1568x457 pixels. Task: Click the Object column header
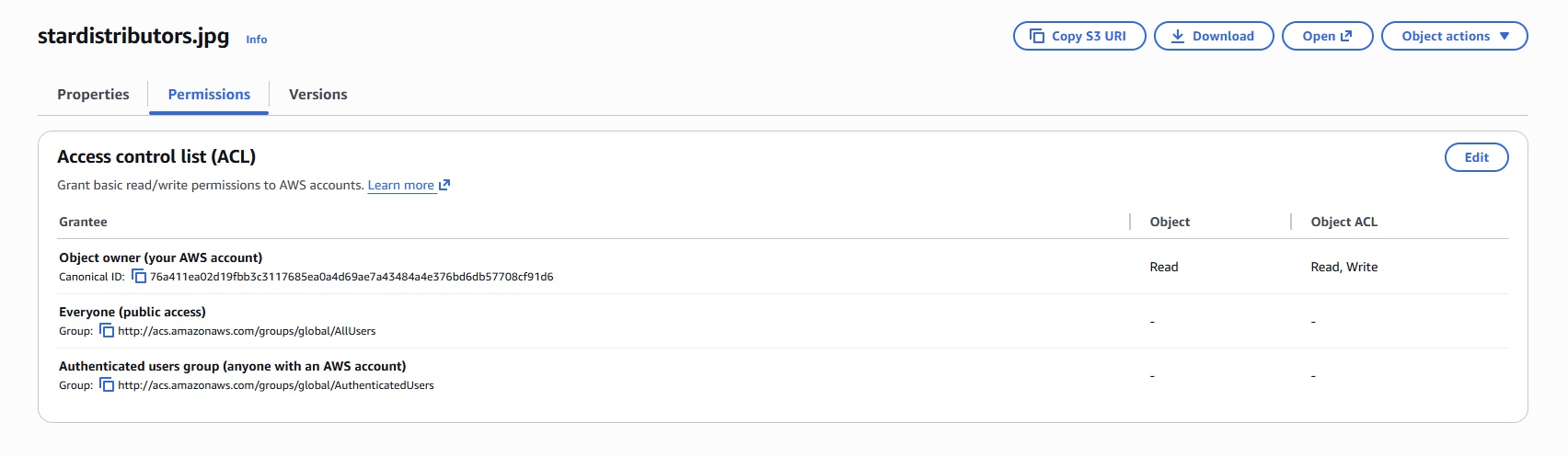1170,222
